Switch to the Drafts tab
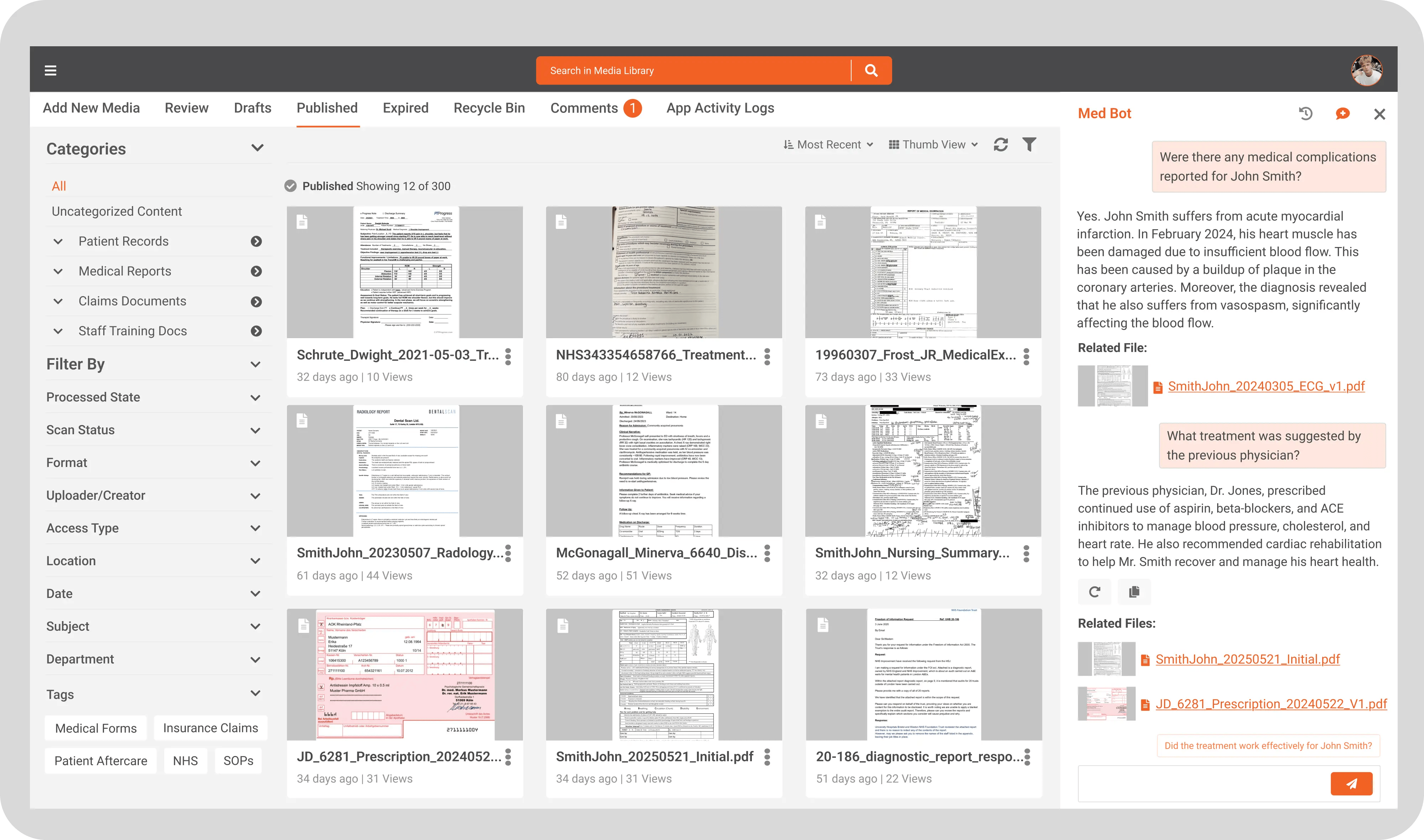The height and width of the screenshot is (840, 1424). click(252, 108)
